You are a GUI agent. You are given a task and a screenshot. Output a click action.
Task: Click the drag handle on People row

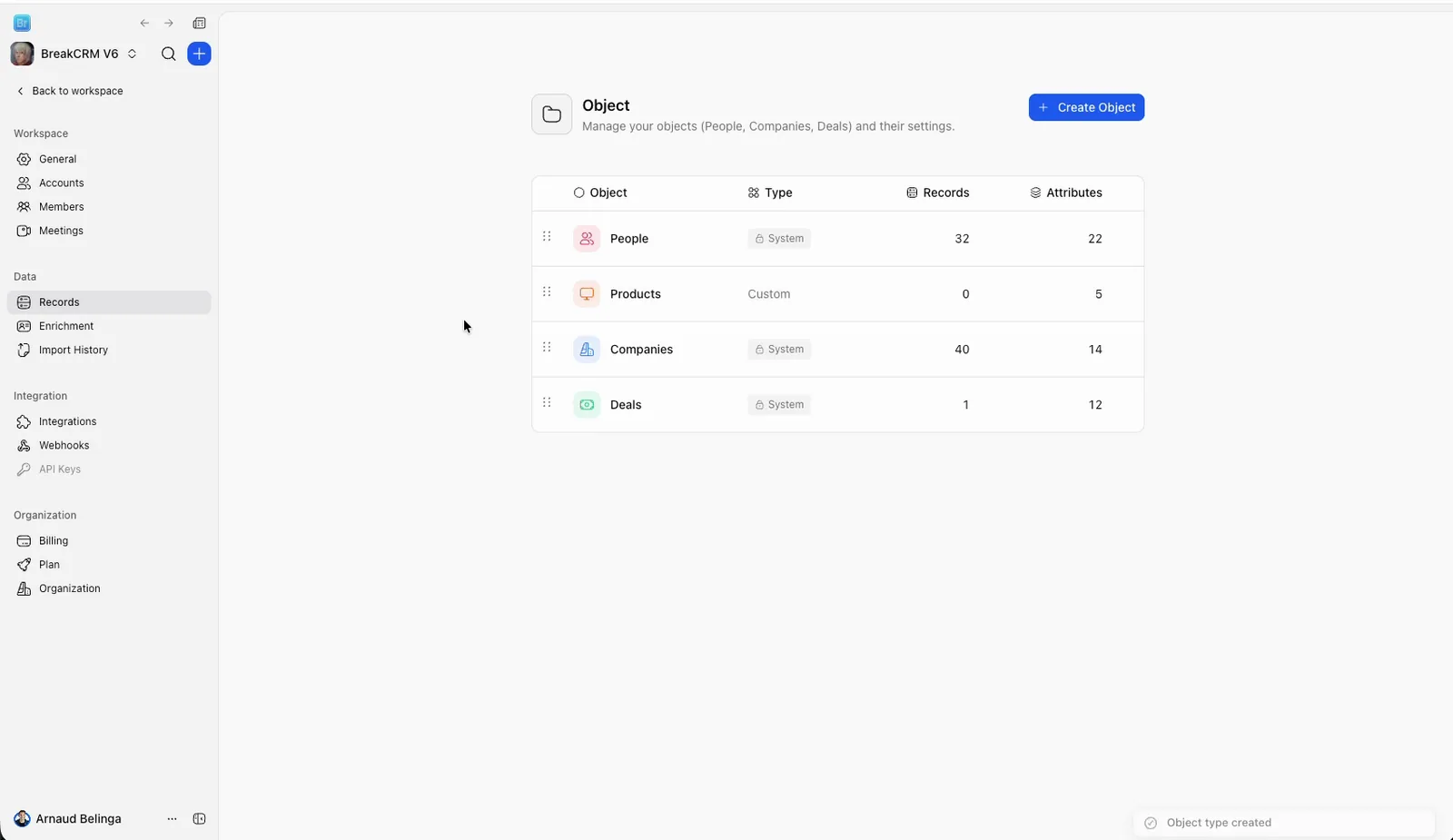pos(547,236)
